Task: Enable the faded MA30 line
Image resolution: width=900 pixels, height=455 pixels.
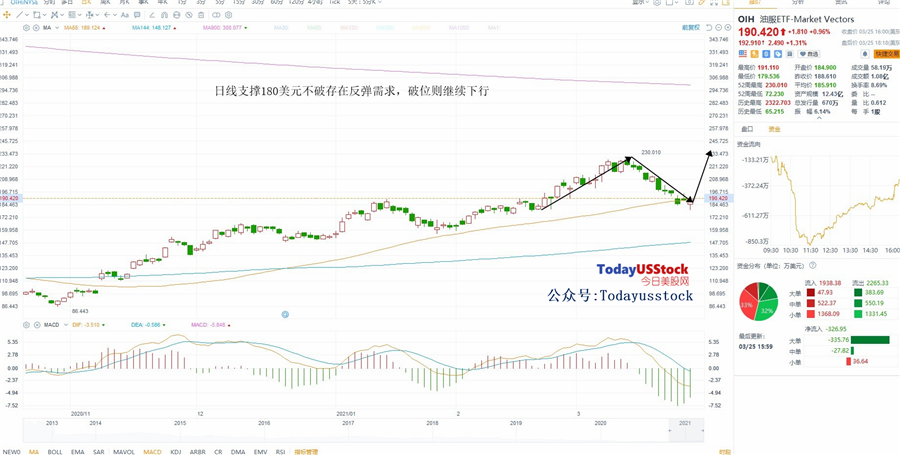Action: point(281,28)
